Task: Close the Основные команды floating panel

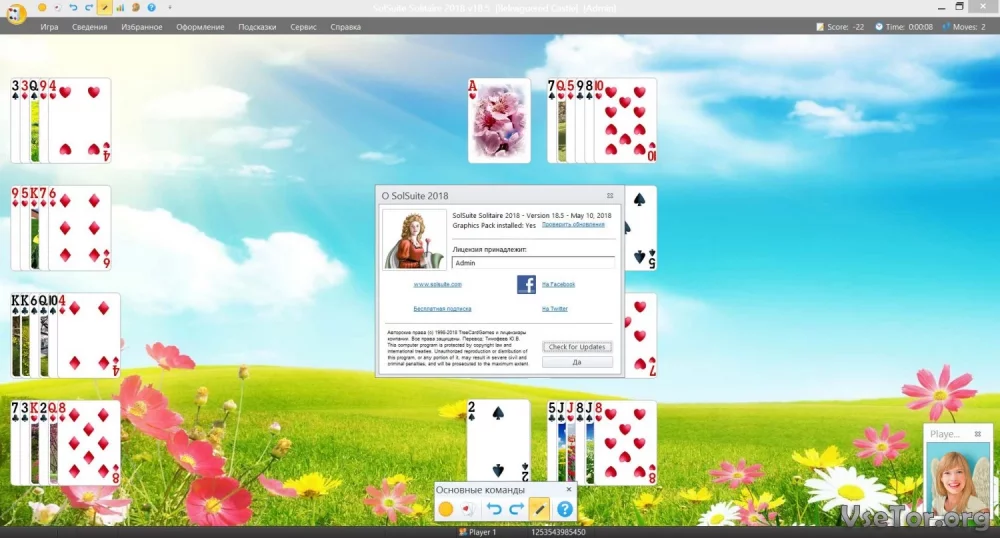Action: [569, 490]
